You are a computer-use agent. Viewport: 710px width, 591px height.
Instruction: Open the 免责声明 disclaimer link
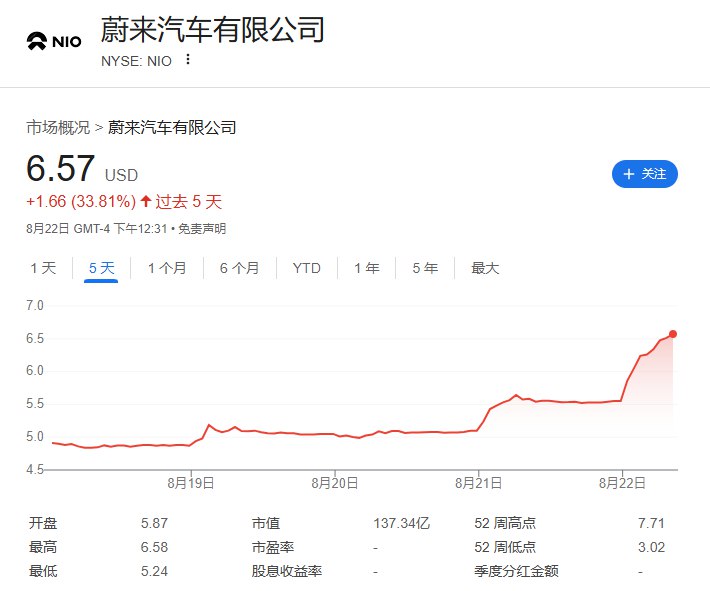pos(203,228)
